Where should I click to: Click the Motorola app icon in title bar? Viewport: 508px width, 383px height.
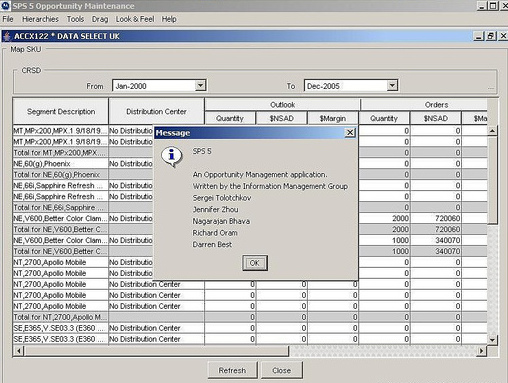click(6, 6)
